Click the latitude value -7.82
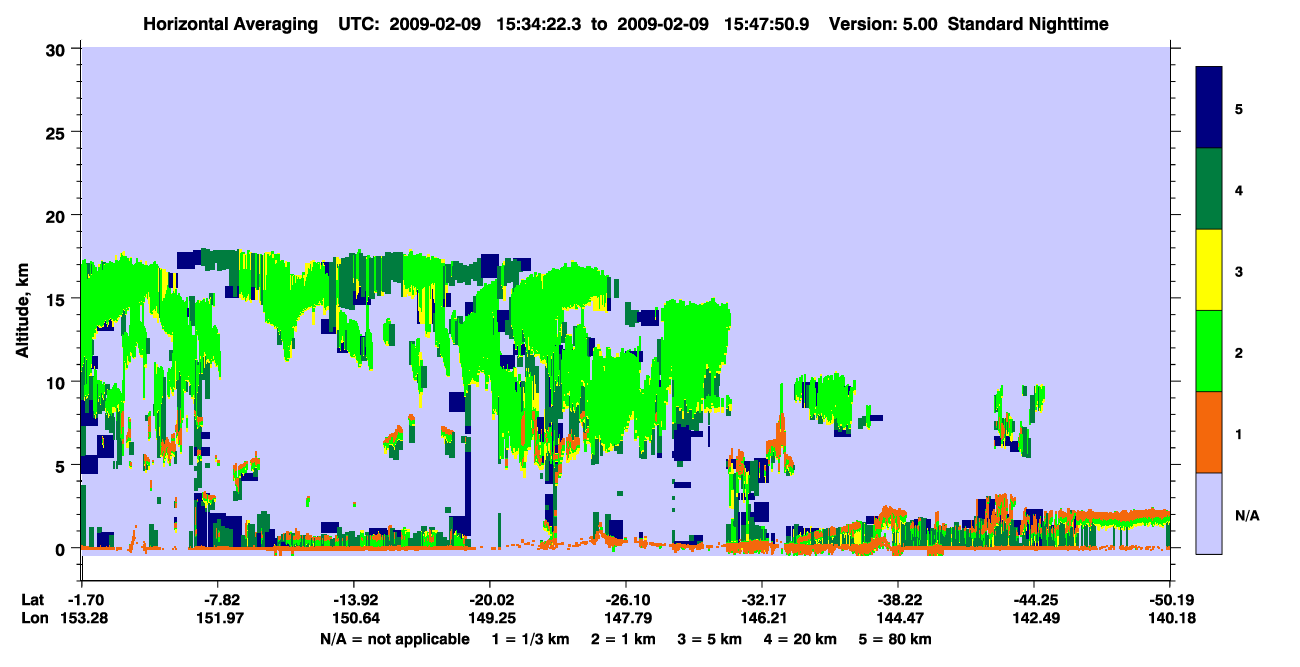This screenshot has height=667, width=1300. 217,600
